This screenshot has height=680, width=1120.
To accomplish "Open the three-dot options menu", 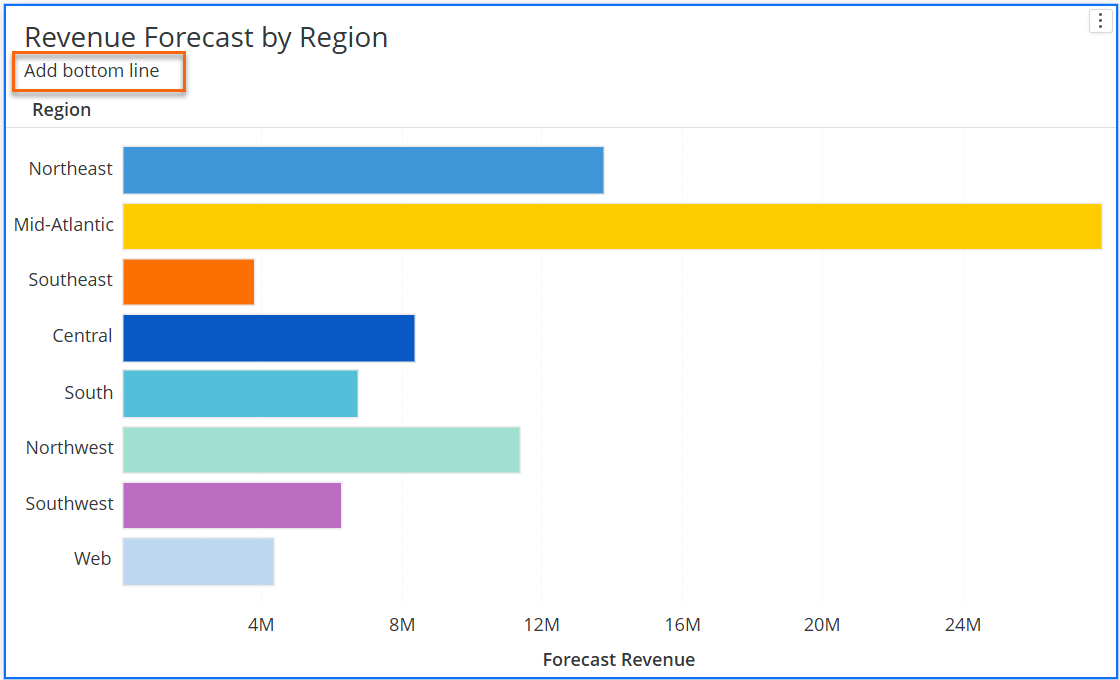I will pos(1100,21).
